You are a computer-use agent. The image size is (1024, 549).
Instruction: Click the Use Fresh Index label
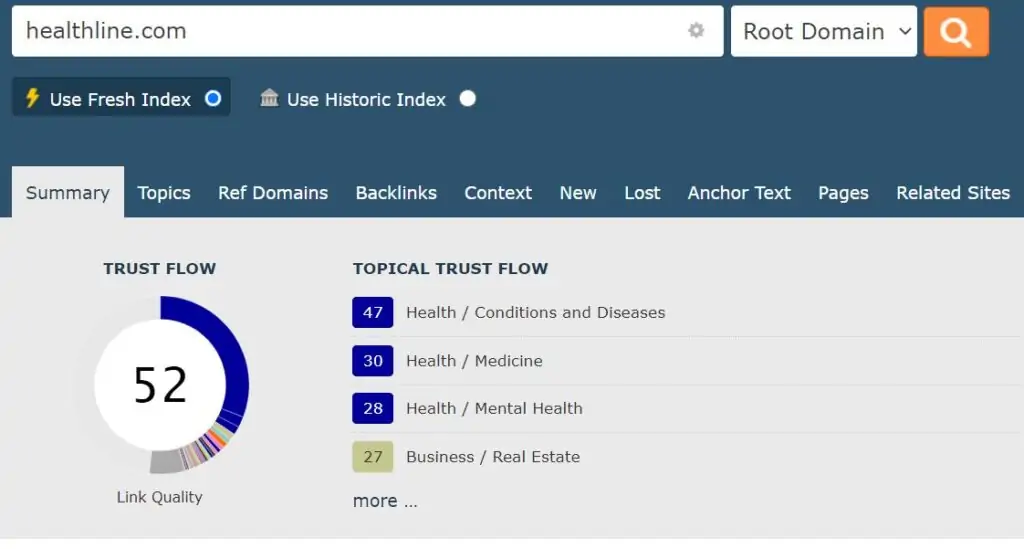point(120,99)
